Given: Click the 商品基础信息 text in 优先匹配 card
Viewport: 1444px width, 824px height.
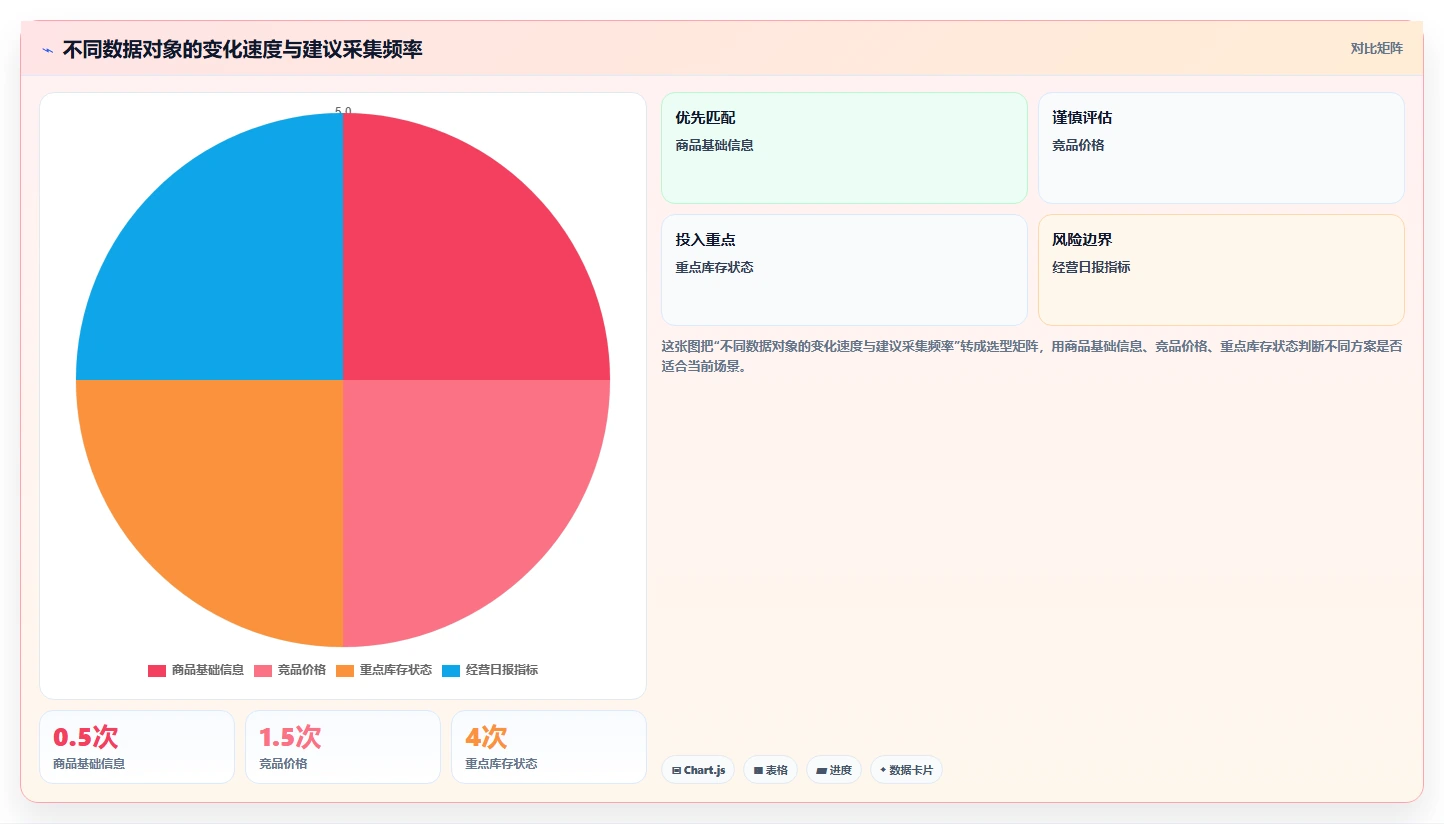Looking at the screenshot, I should coord(714,145).
